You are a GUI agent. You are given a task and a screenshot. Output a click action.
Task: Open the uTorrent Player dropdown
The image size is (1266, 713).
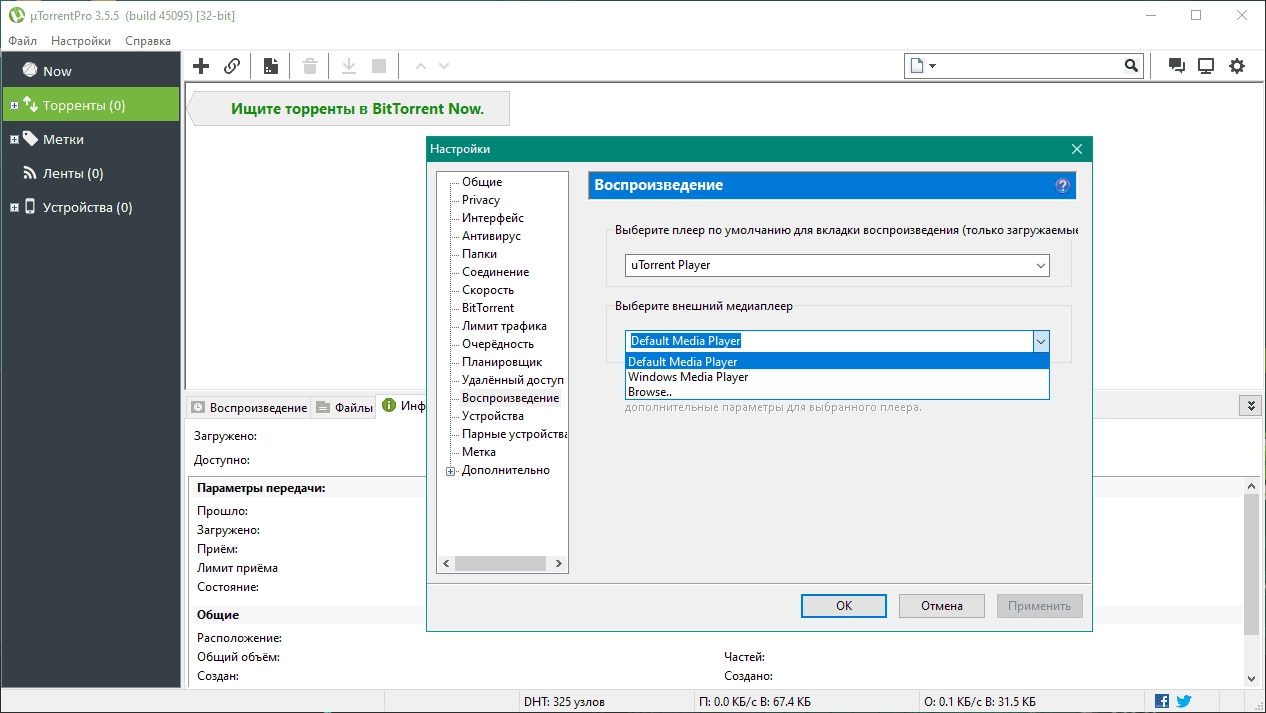[837, 265]
